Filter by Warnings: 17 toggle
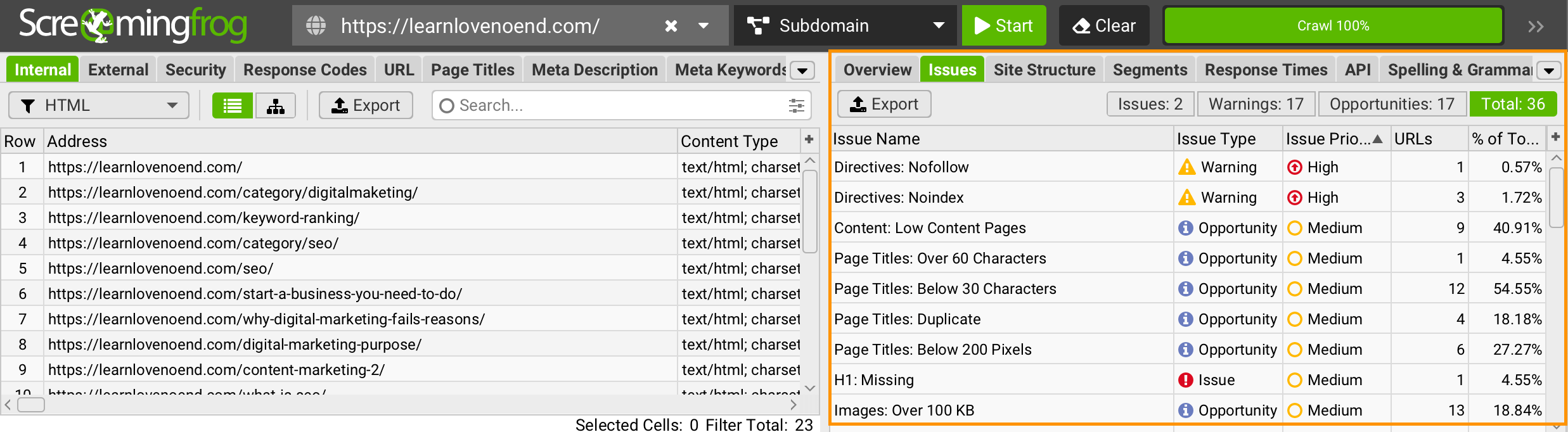This screenshot has height=432, width=1568. coord(1256,104)
